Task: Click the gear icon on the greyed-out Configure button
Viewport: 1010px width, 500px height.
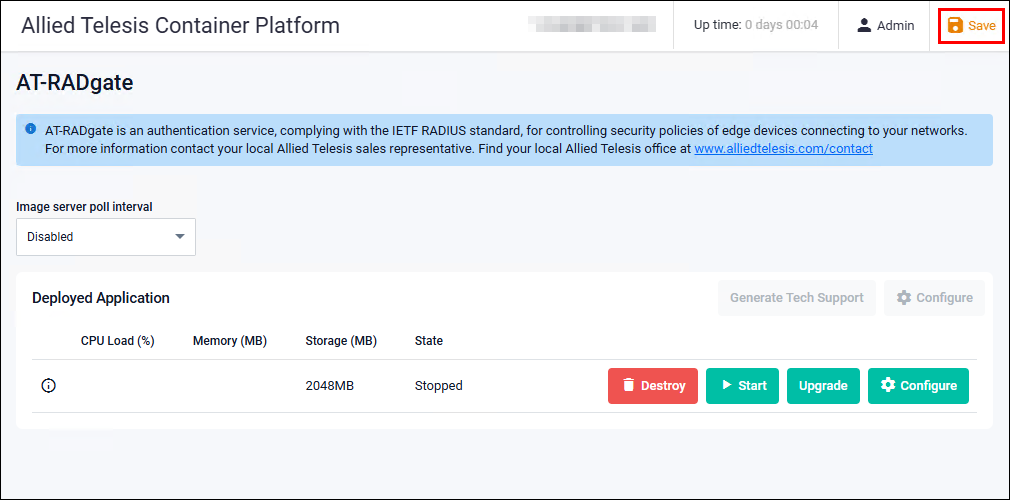Action: pos(903,298)
